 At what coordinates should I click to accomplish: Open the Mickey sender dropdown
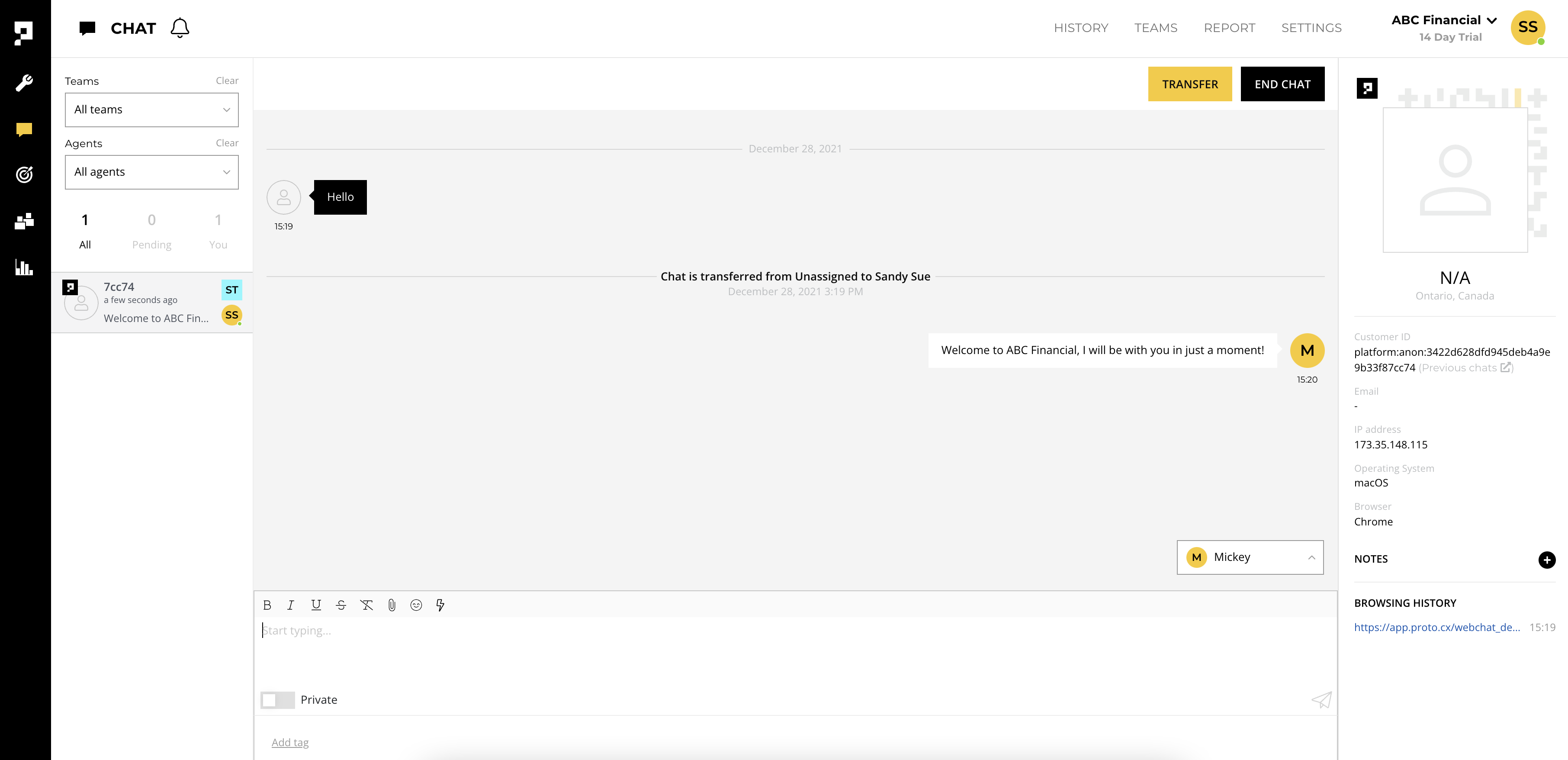pyautogui.click(x=1250, y=557)
